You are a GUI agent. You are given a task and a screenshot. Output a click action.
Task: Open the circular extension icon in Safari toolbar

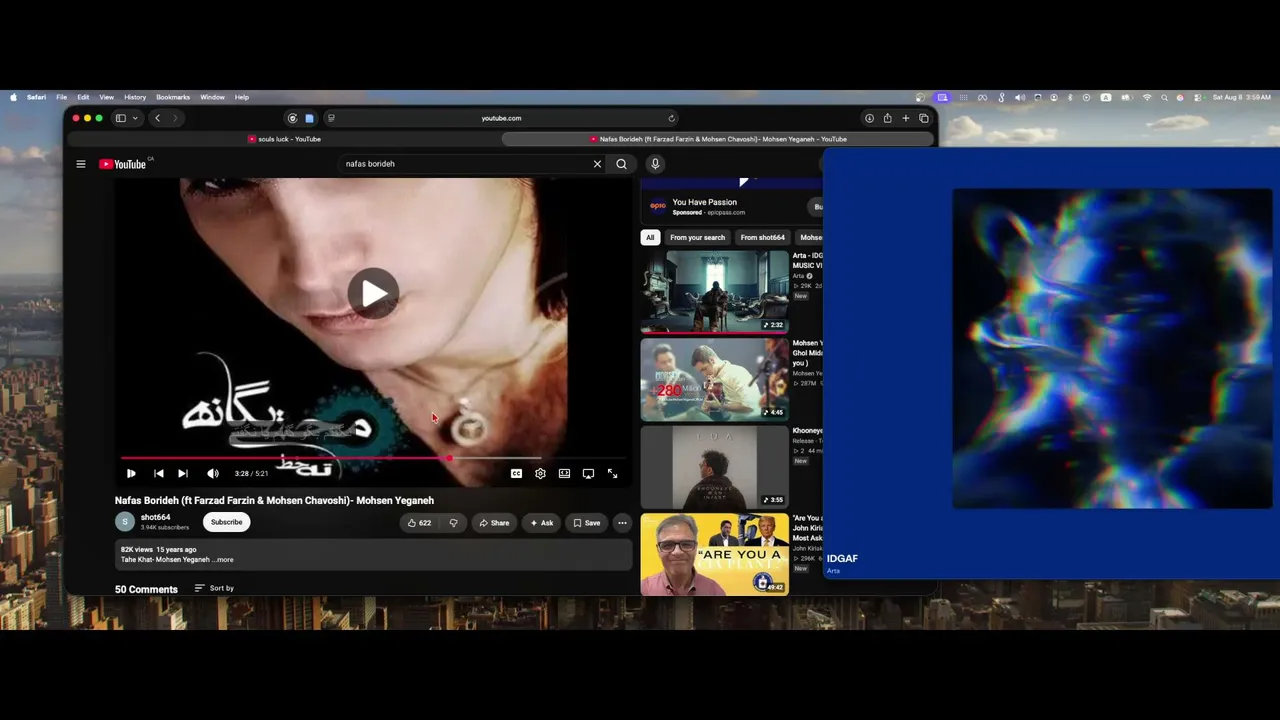292,118
